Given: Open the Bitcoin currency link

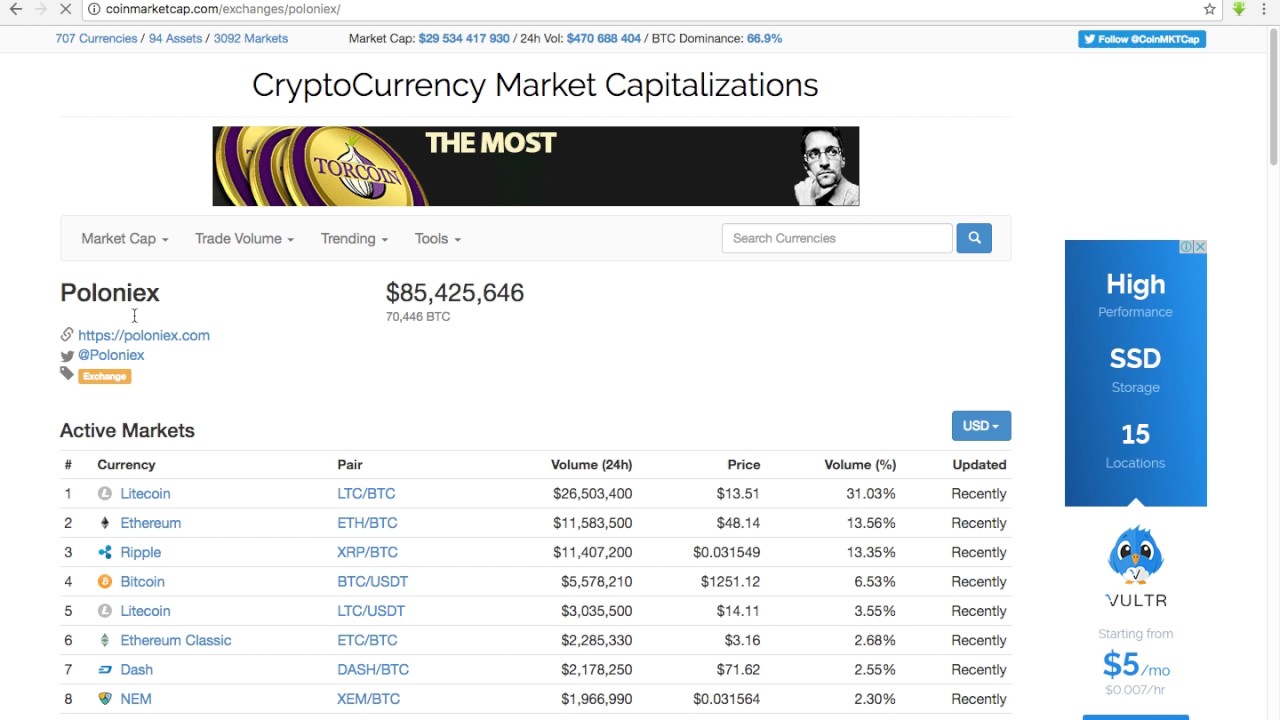Looking at the screenshot, I should (142, 581).
